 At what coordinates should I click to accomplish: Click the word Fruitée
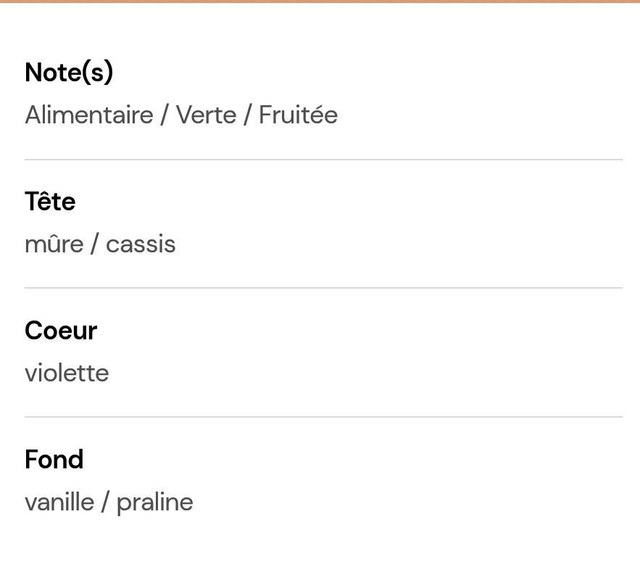pos(298,115)
